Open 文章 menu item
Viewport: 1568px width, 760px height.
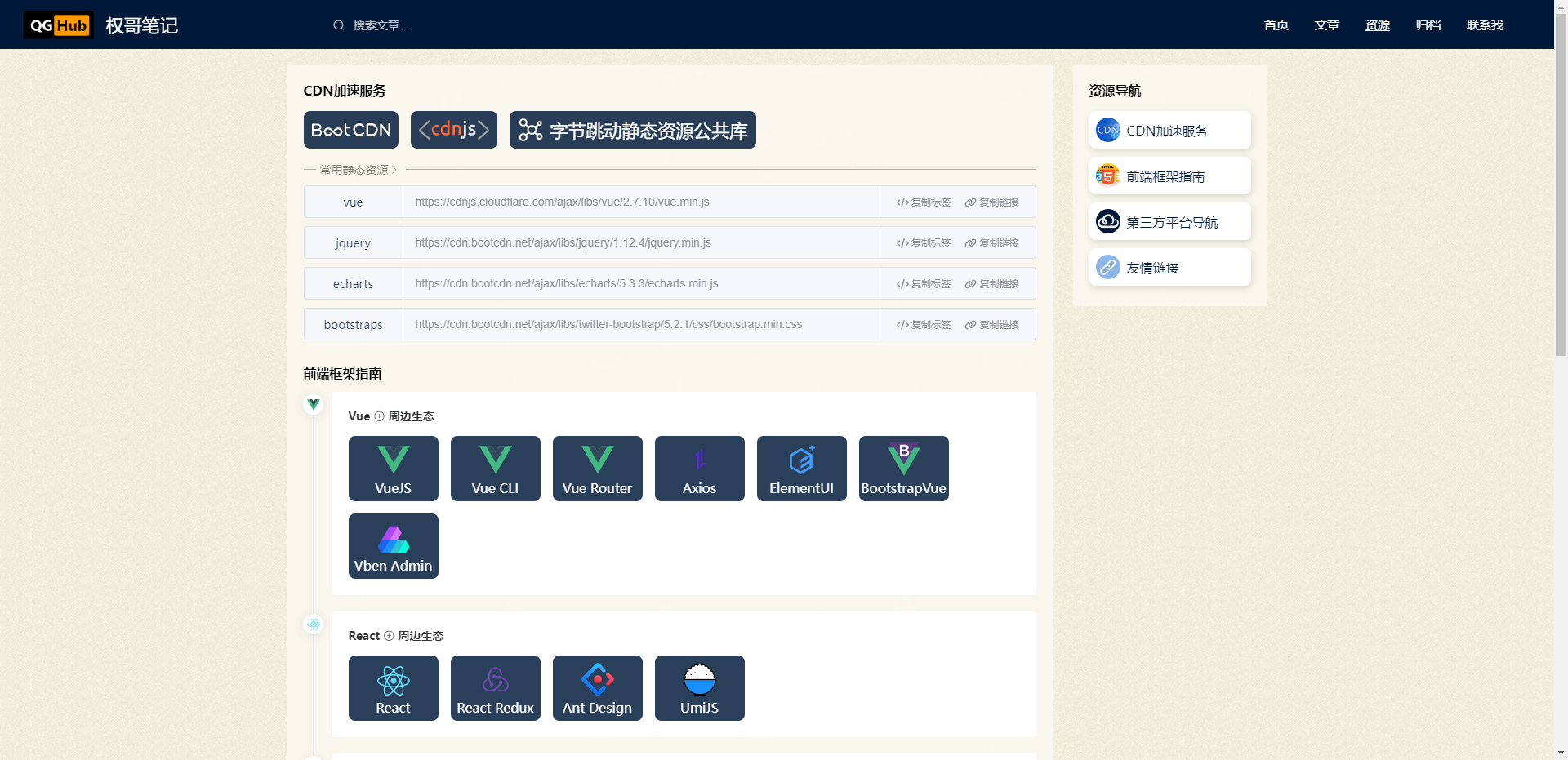coord(1327,25)
